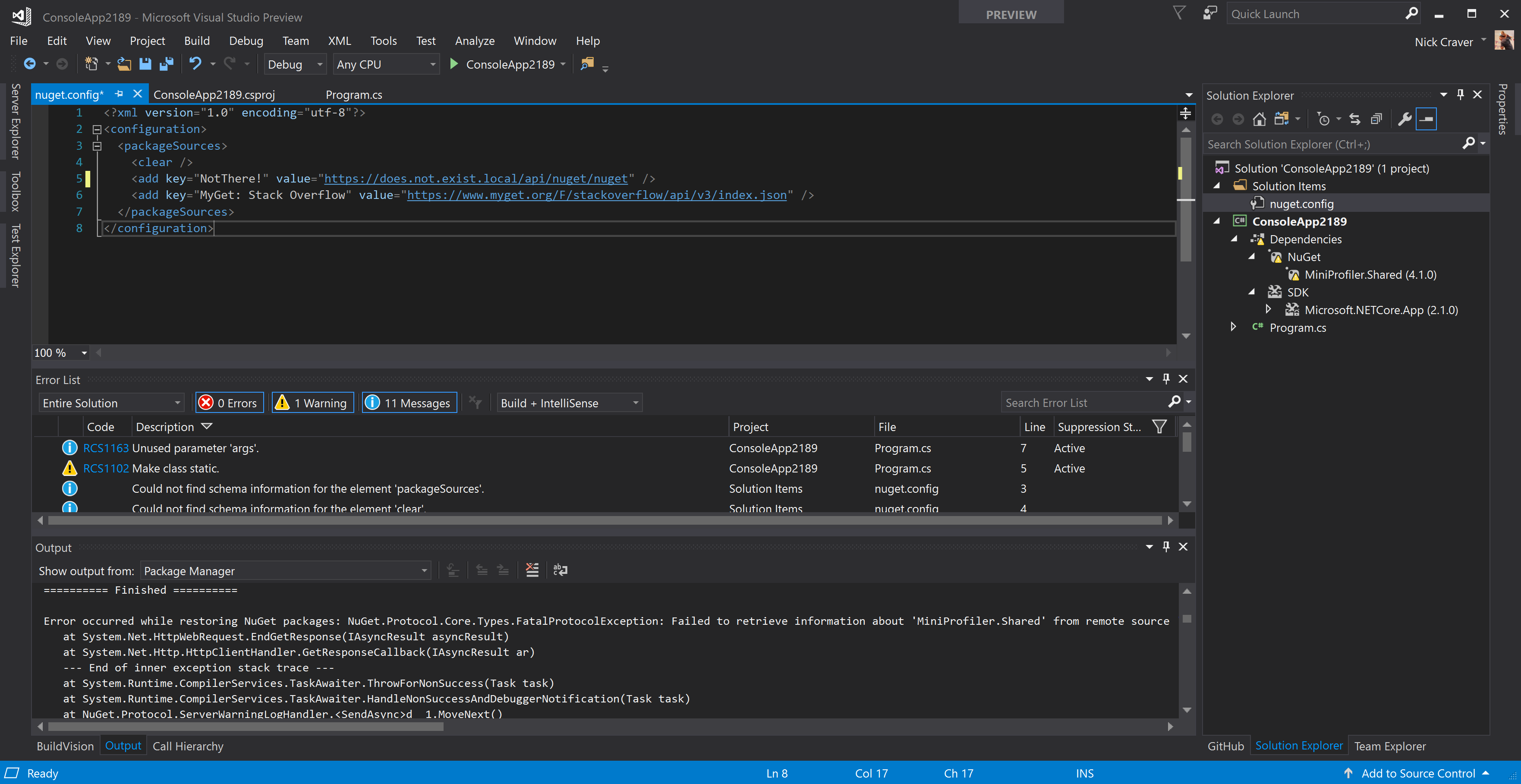Open the Analyze menu
Image resolution: width=1521 pixels, height=784 pixels.
(x=474, y=41)
